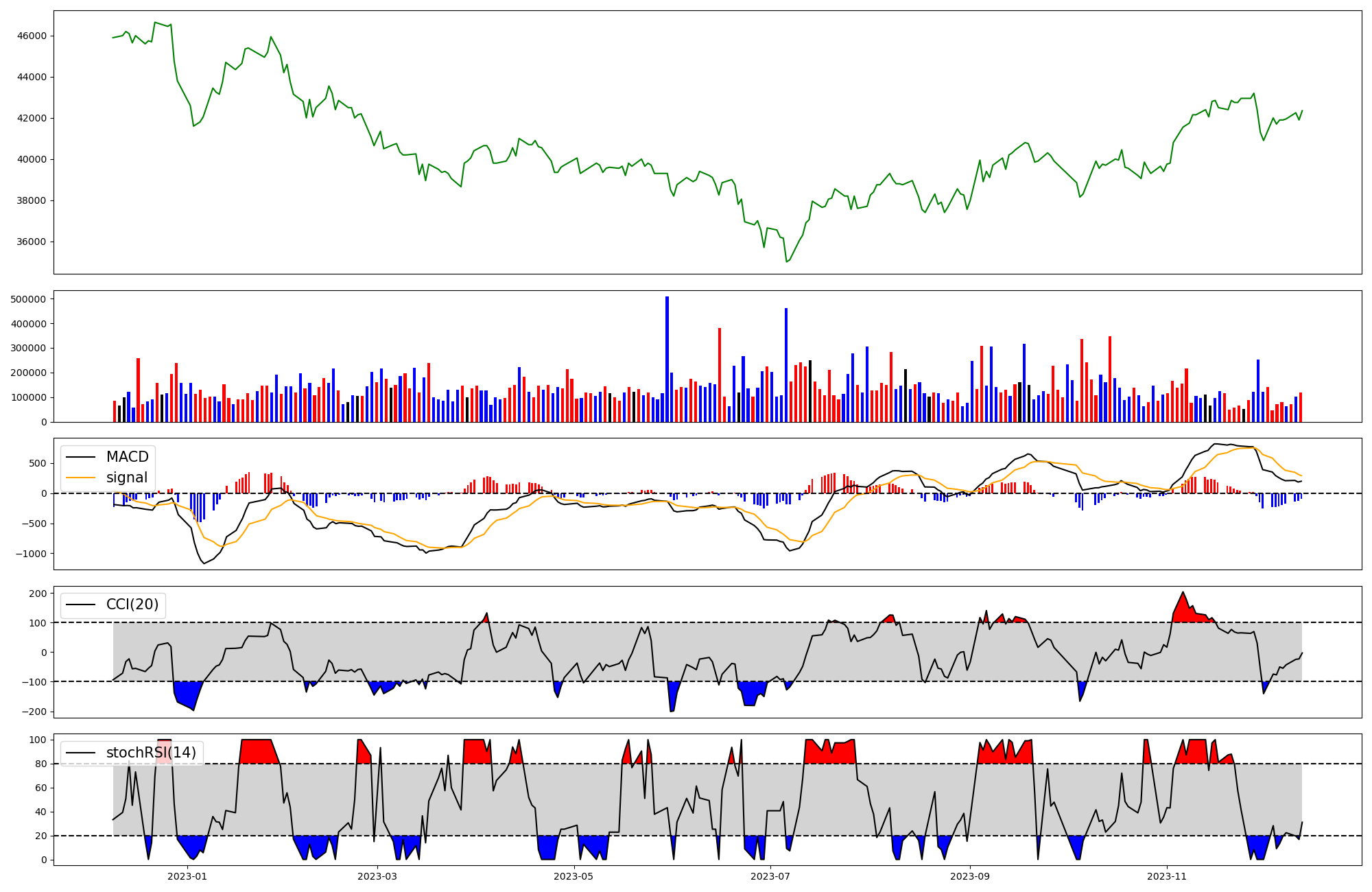
Task: Click the 46000 price axis tick label
Action: (x=33, y=36)
